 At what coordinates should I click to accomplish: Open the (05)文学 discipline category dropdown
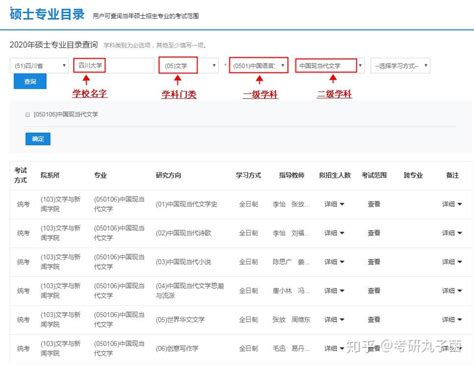tap(188, 65)
